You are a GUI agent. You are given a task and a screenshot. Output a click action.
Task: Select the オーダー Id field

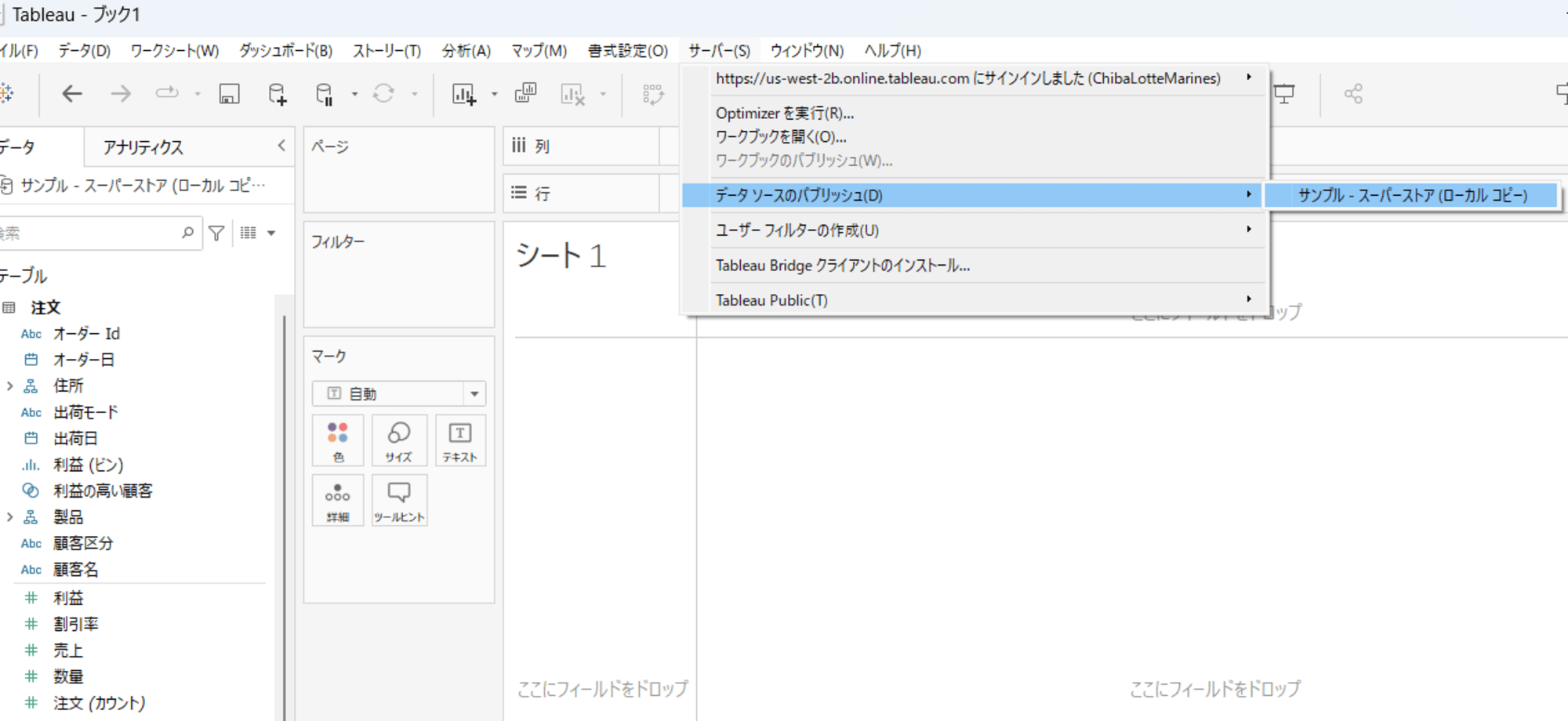click(x=86, y=334)
